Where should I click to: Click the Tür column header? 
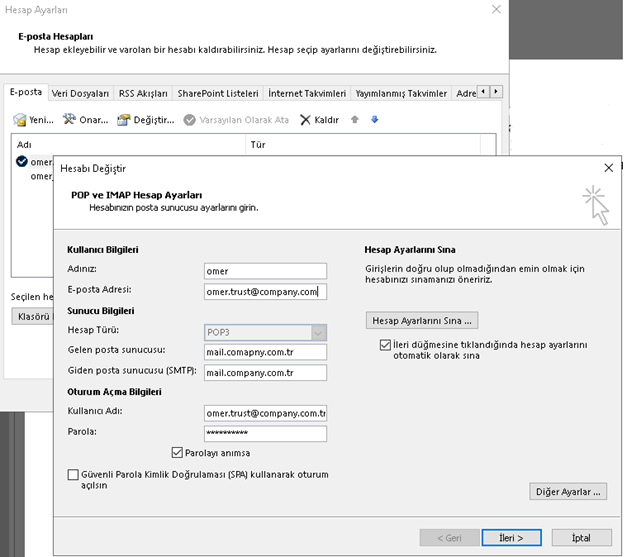click(363, 144)
